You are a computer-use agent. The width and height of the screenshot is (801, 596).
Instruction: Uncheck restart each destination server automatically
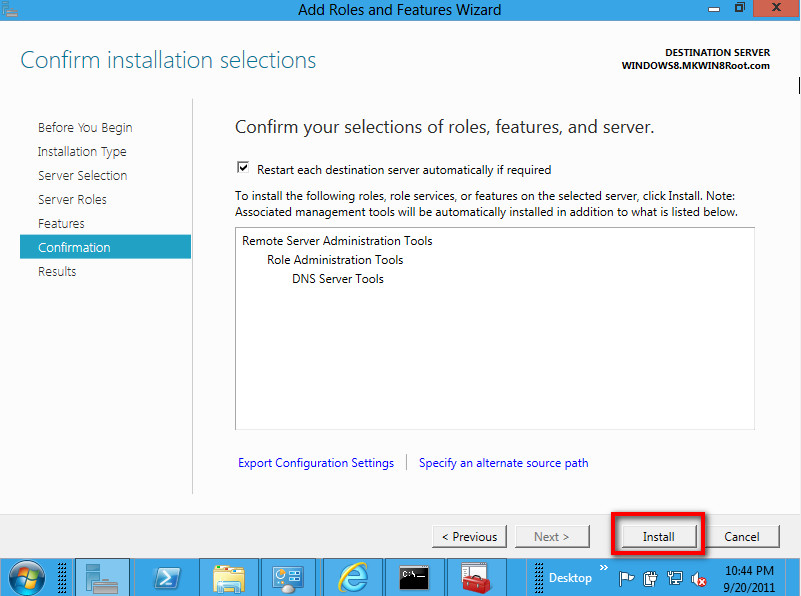[241, 169]
